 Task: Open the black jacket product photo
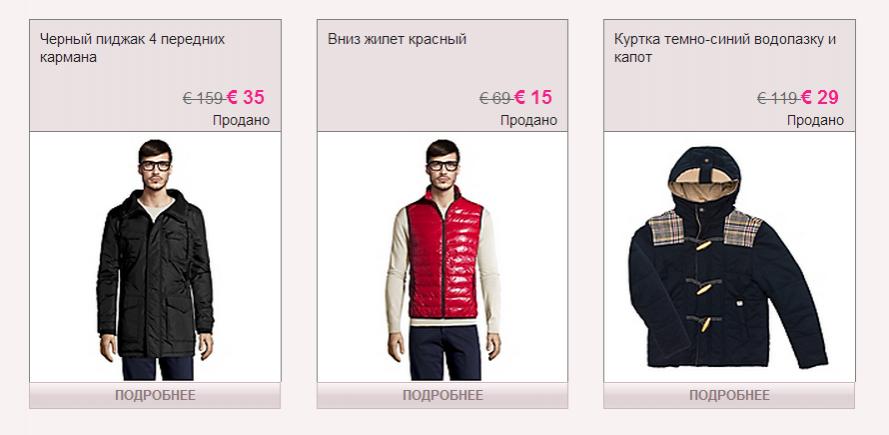click(x=155, y=257)
